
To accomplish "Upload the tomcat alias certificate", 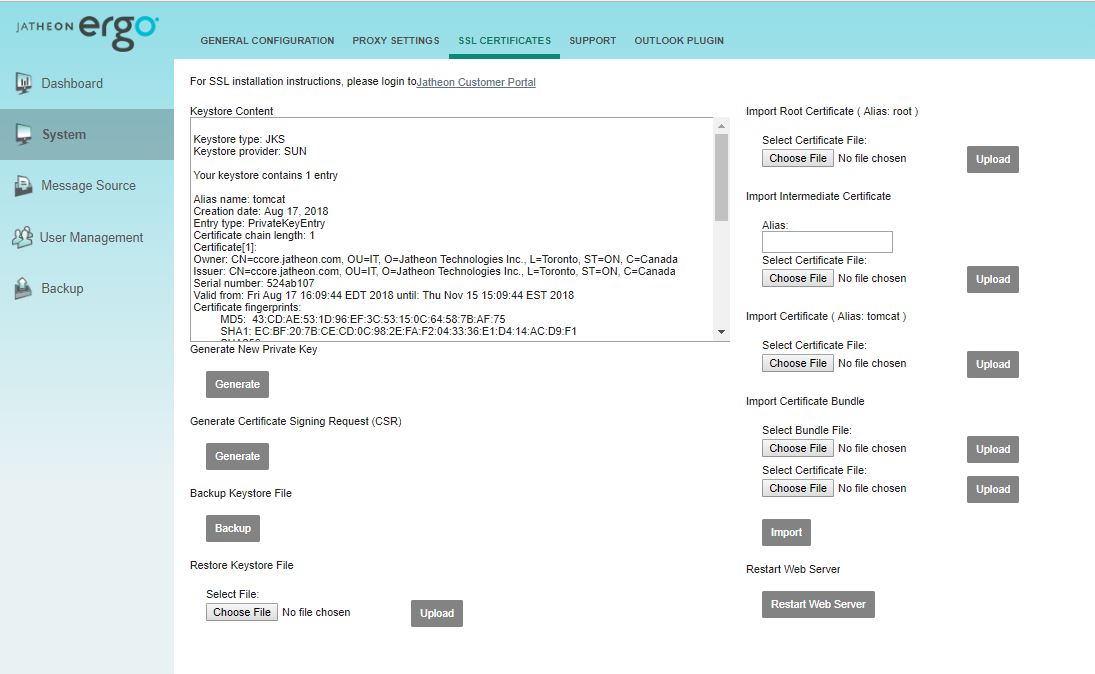I will click(x=992, y=365).
